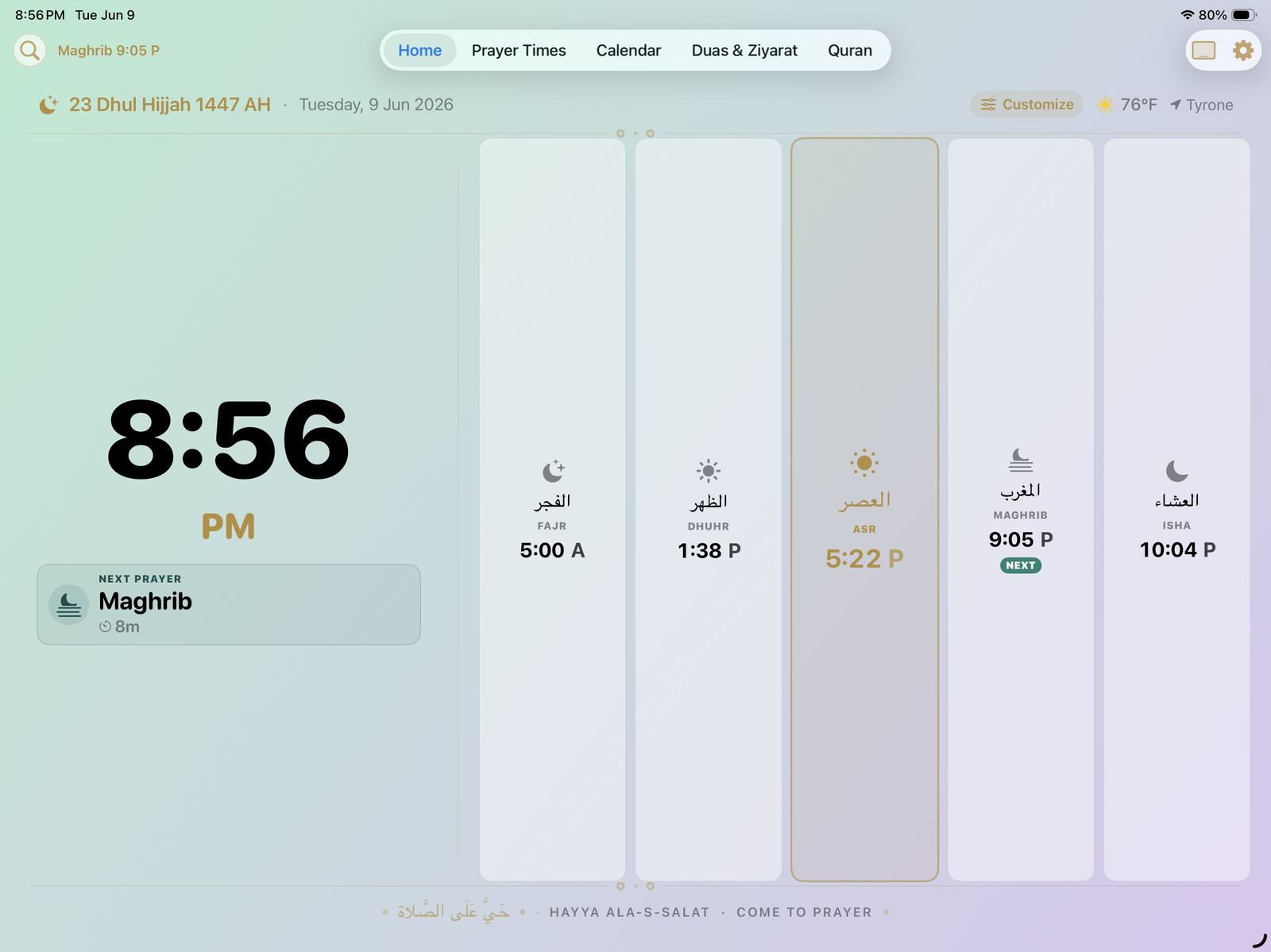Tap the DHUHR English label
This screenshot has width=1271, height=952.
[x=709, y=526]
